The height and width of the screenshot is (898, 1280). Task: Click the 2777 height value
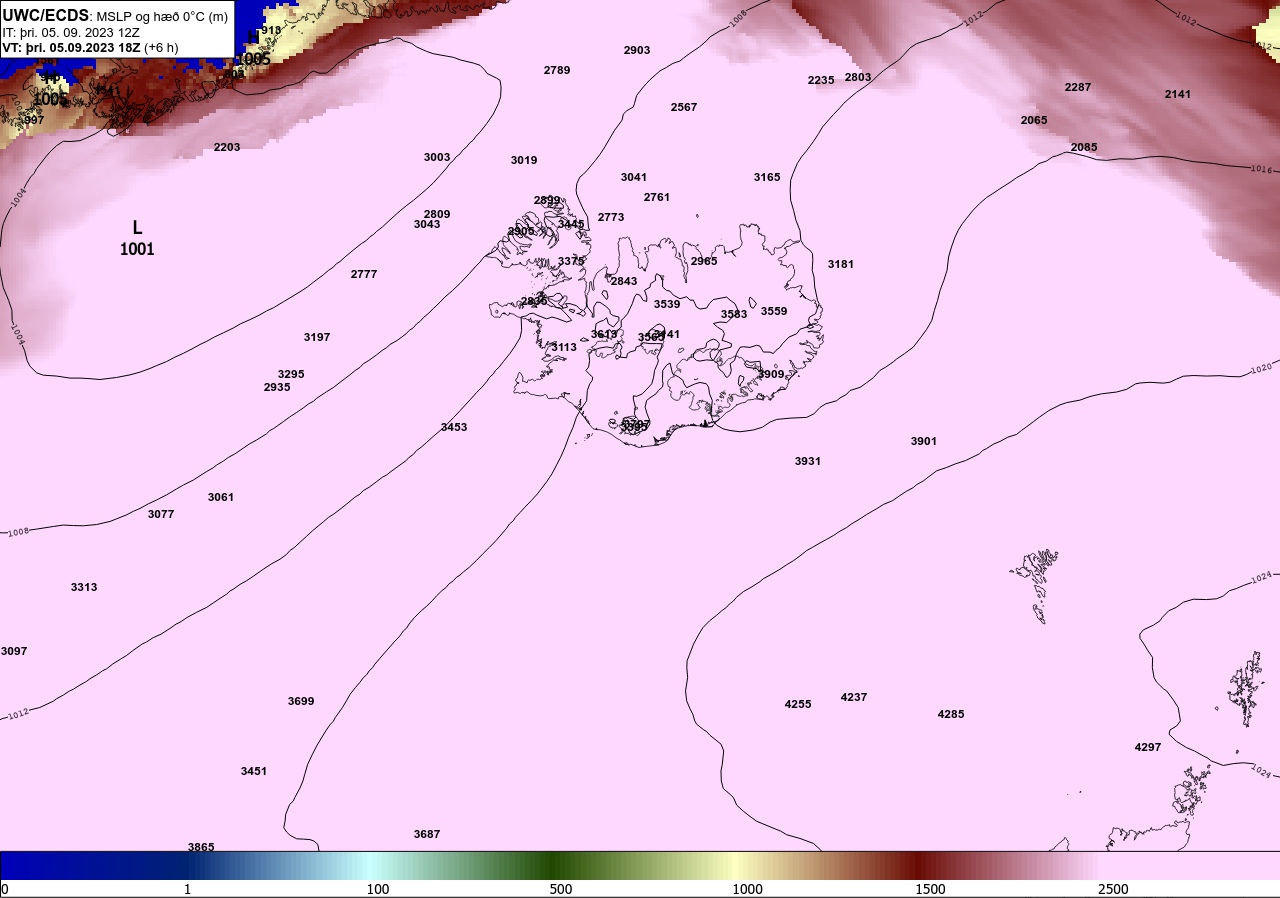point(364,274)
